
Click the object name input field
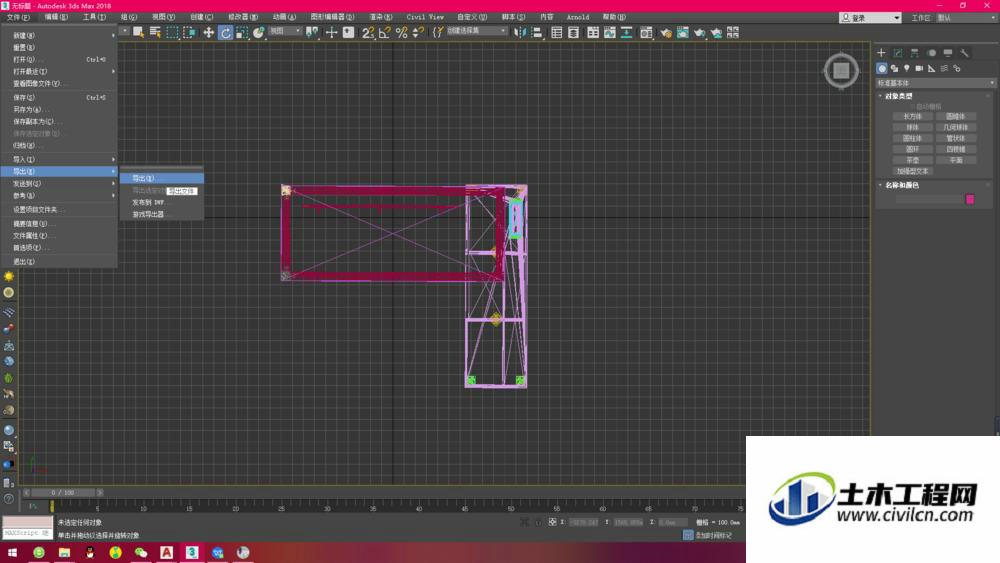(x=929, y=200)
